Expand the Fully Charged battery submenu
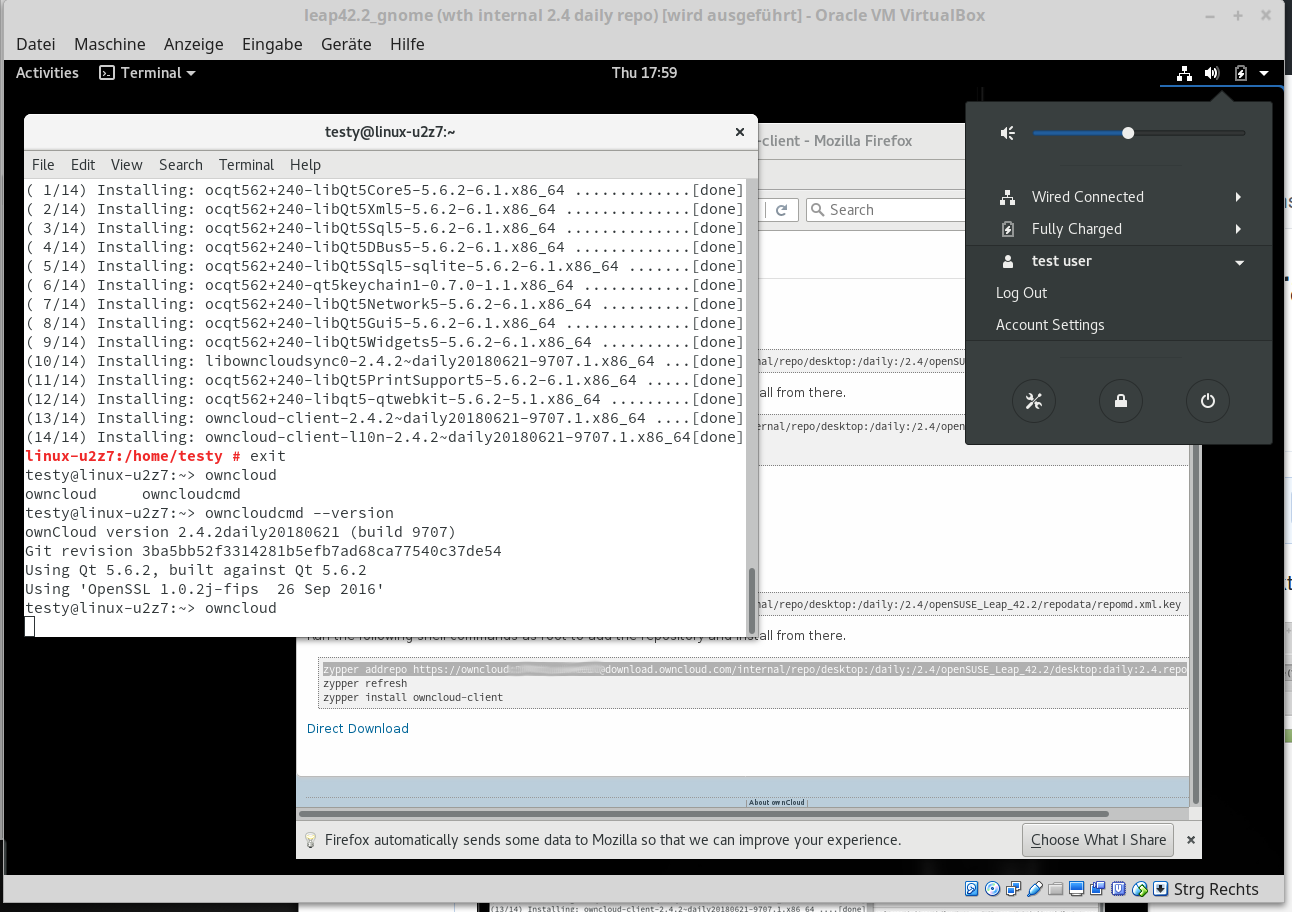Image resolution: width=1292 pixels, height=912 pixels. pyautogui.click(x=1238, y=228)
